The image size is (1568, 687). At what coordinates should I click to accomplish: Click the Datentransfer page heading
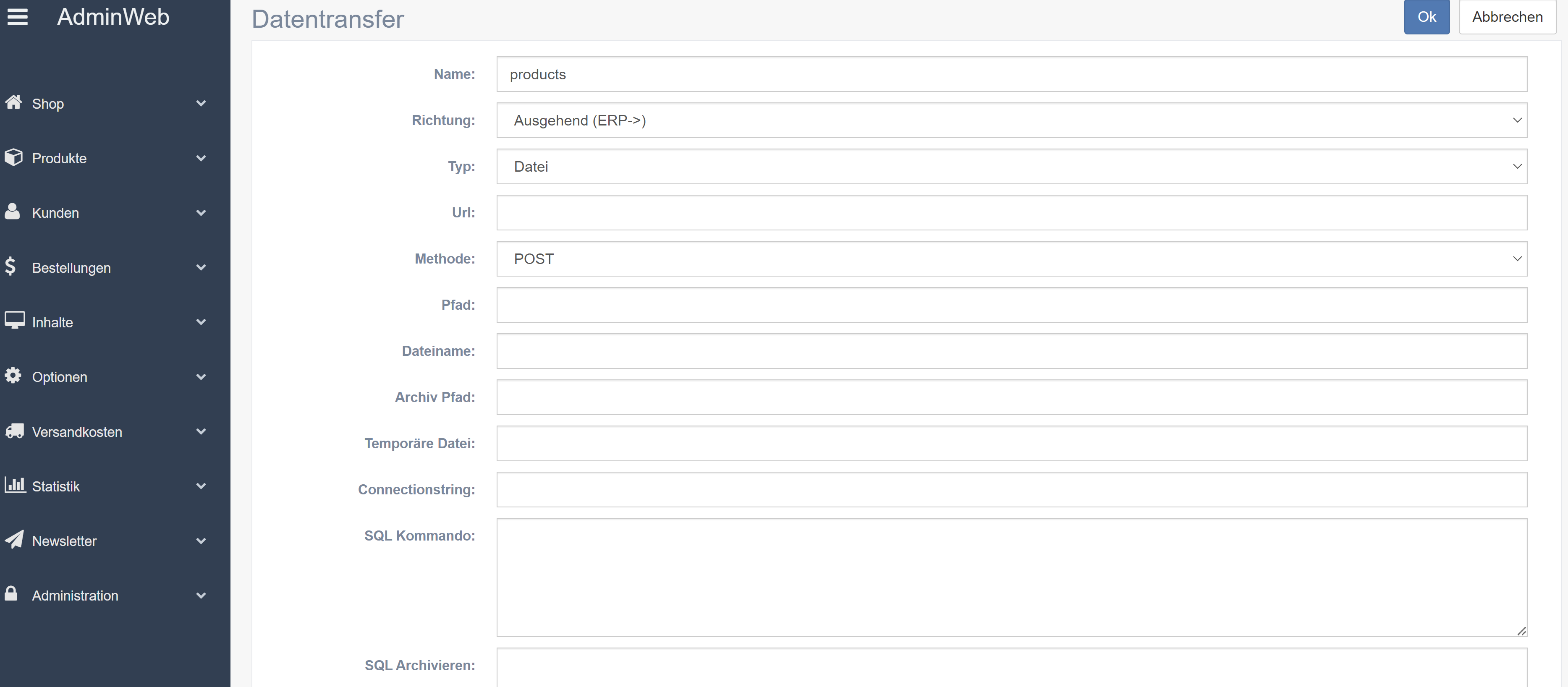coord(327,19)
